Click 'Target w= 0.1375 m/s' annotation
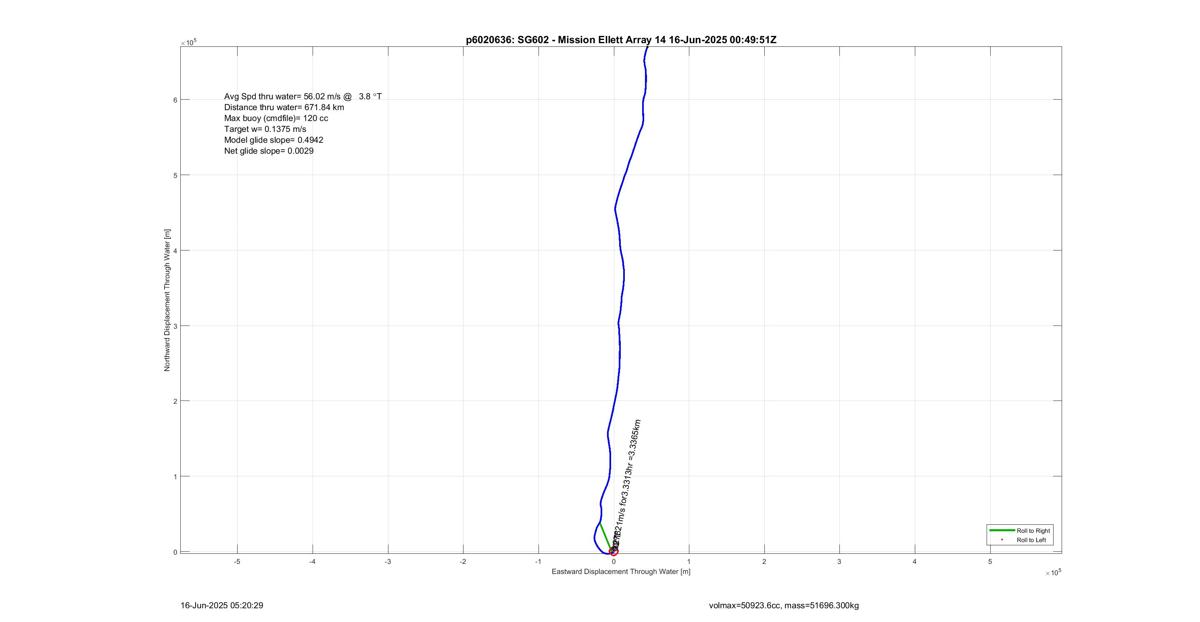The width and height of the screenshot is (1200, 622). click(x=265, y=129)
